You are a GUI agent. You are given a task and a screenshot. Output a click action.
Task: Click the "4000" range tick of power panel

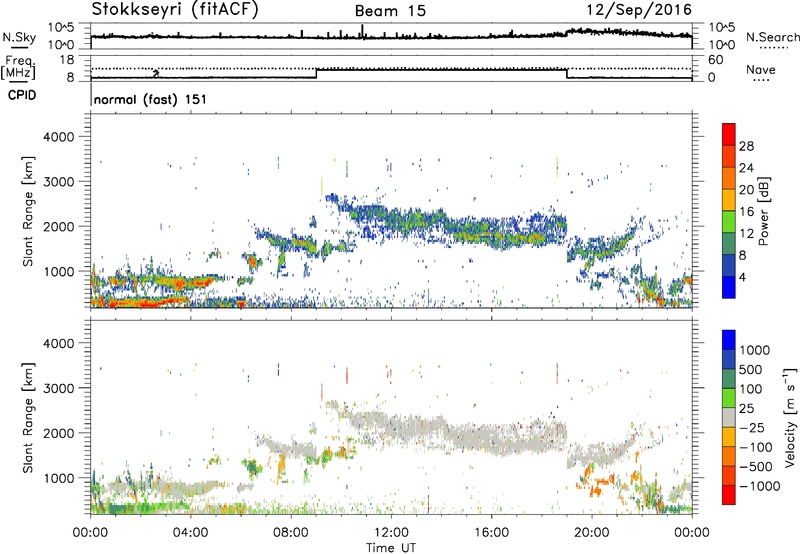[x=58, y=137]
